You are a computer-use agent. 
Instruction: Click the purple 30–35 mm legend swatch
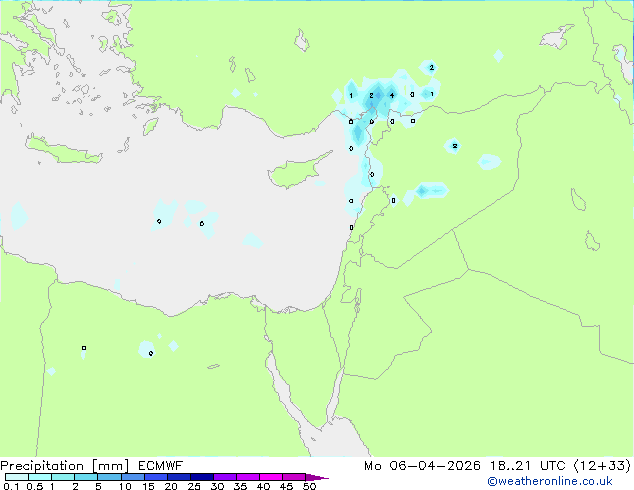click(224, 477)
